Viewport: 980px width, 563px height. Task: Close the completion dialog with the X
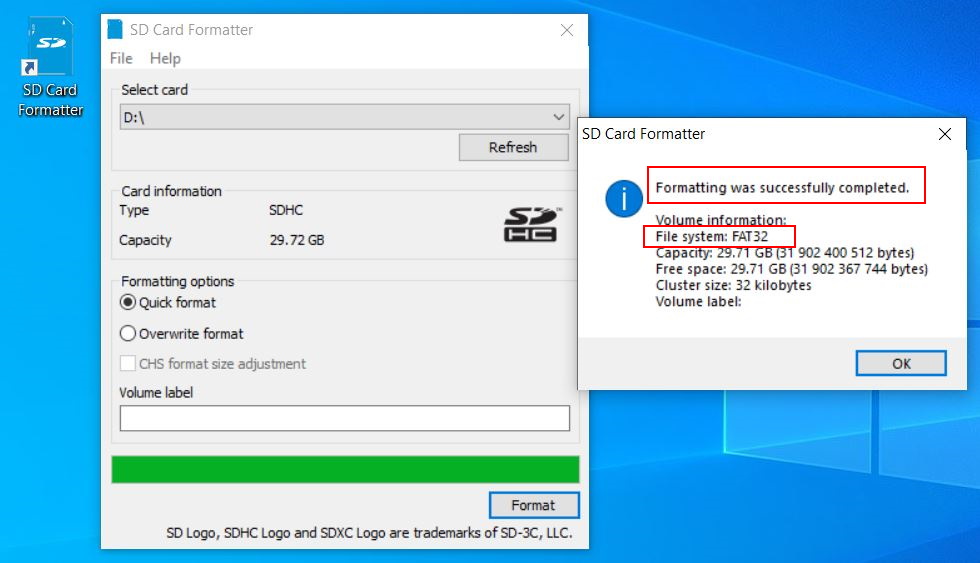(x=945, y=134)
